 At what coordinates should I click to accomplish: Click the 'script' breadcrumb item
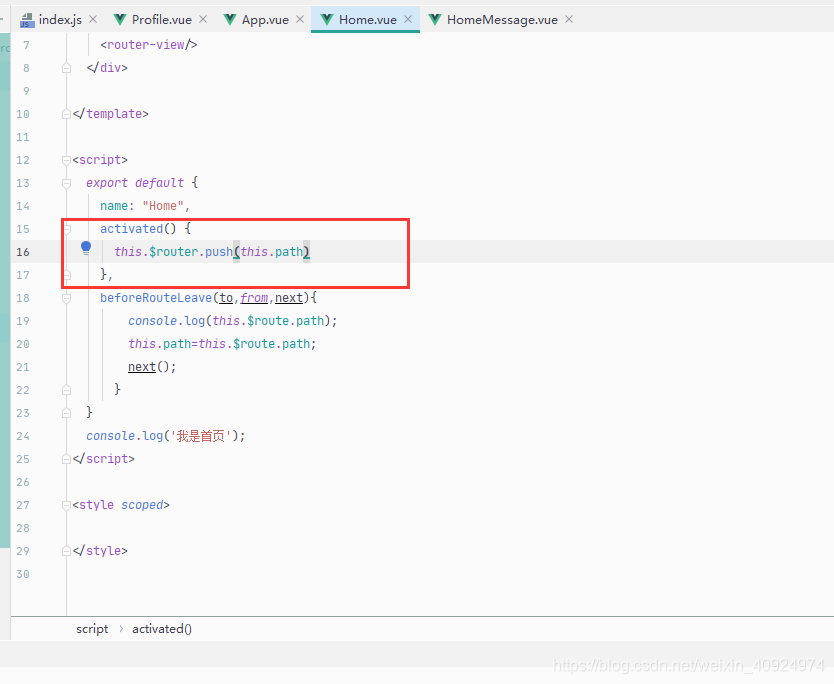coord(92,629)
